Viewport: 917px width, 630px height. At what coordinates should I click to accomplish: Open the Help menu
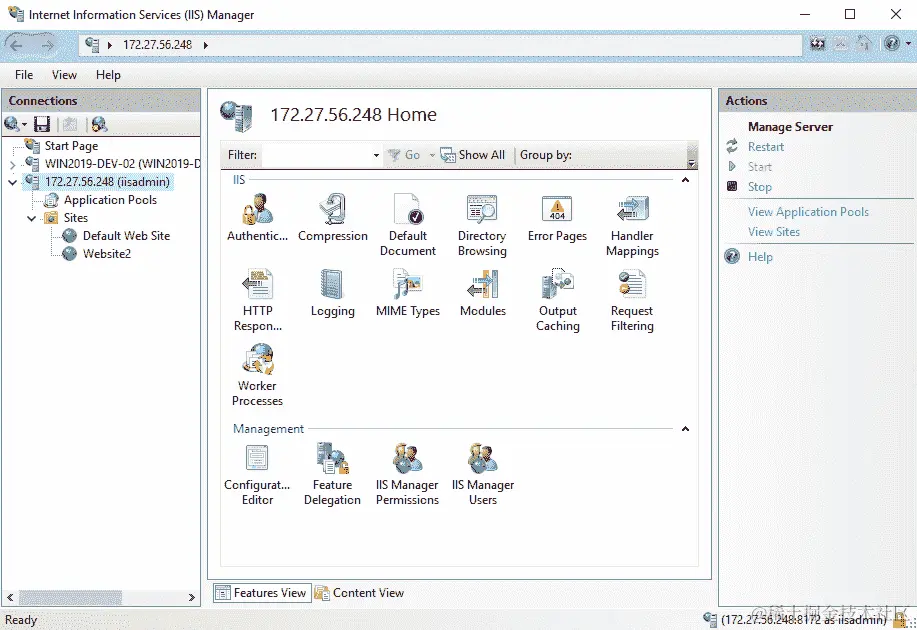pyautogui.click(x=108, y=75)
